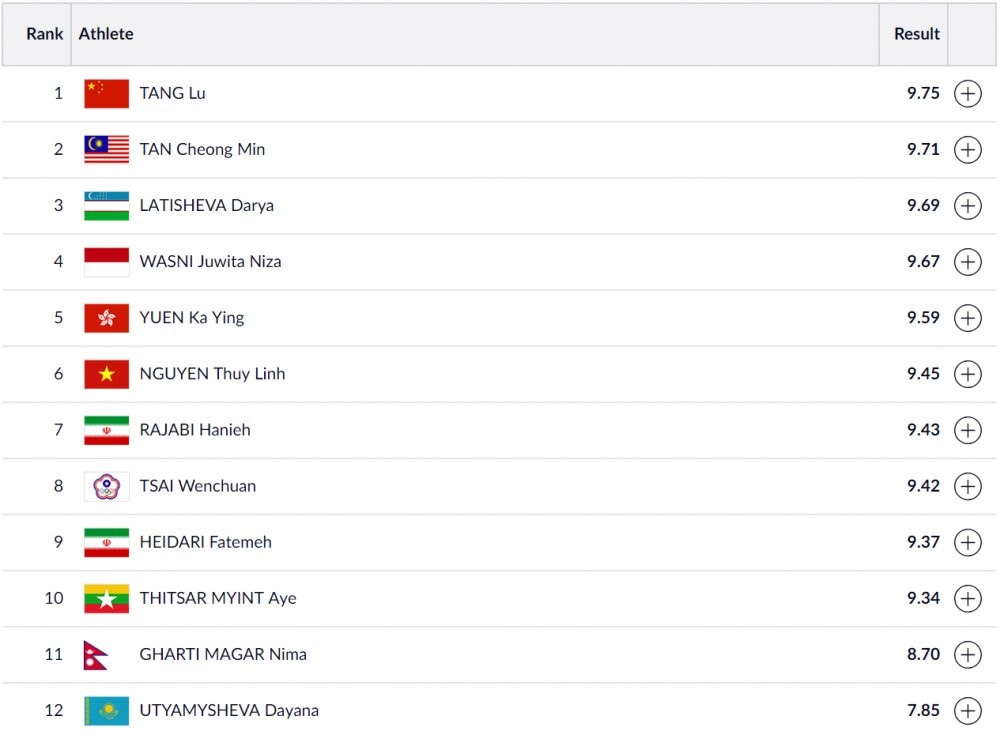The height and width of the screenshot is (750, 1000).
Task: Click Myanmar flag beside THITSAR MYINT Aye
Action: coord(106,598)
